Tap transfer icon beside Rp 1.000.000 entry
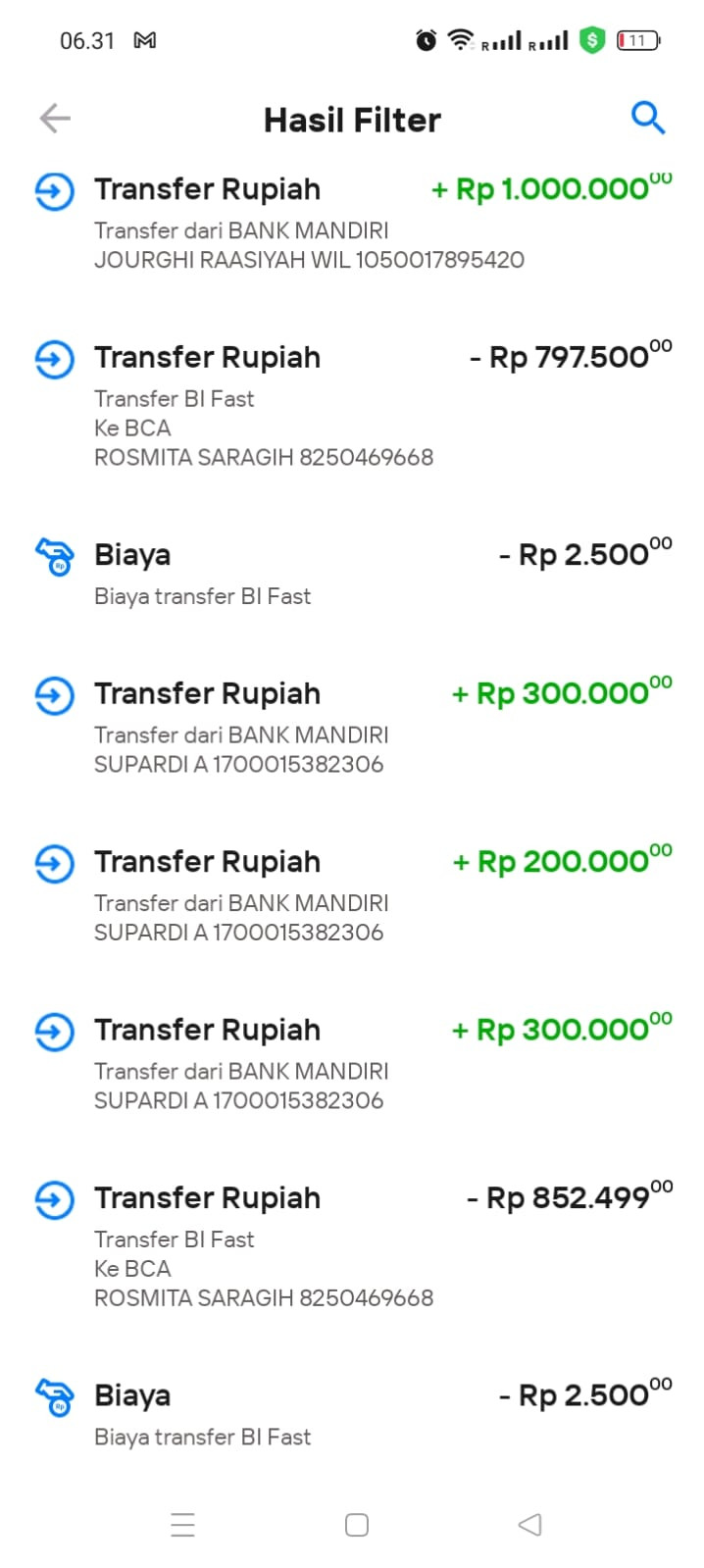This screenshot has width=704, height=1568. pos(55,190)
